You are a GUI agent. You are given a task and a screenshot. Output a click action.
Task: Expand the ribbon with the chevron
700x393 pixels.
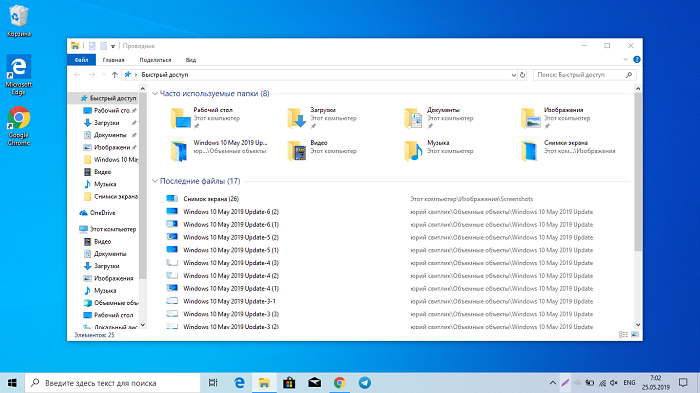coord(625,59)
